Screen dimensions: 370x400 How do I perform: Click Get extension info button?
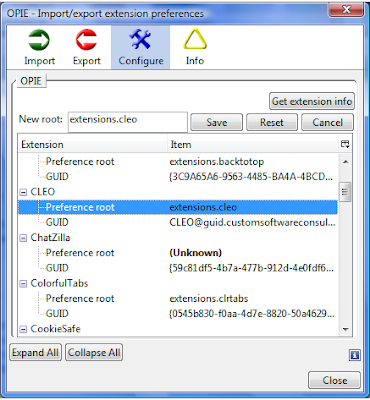click(x=312, y=101)
